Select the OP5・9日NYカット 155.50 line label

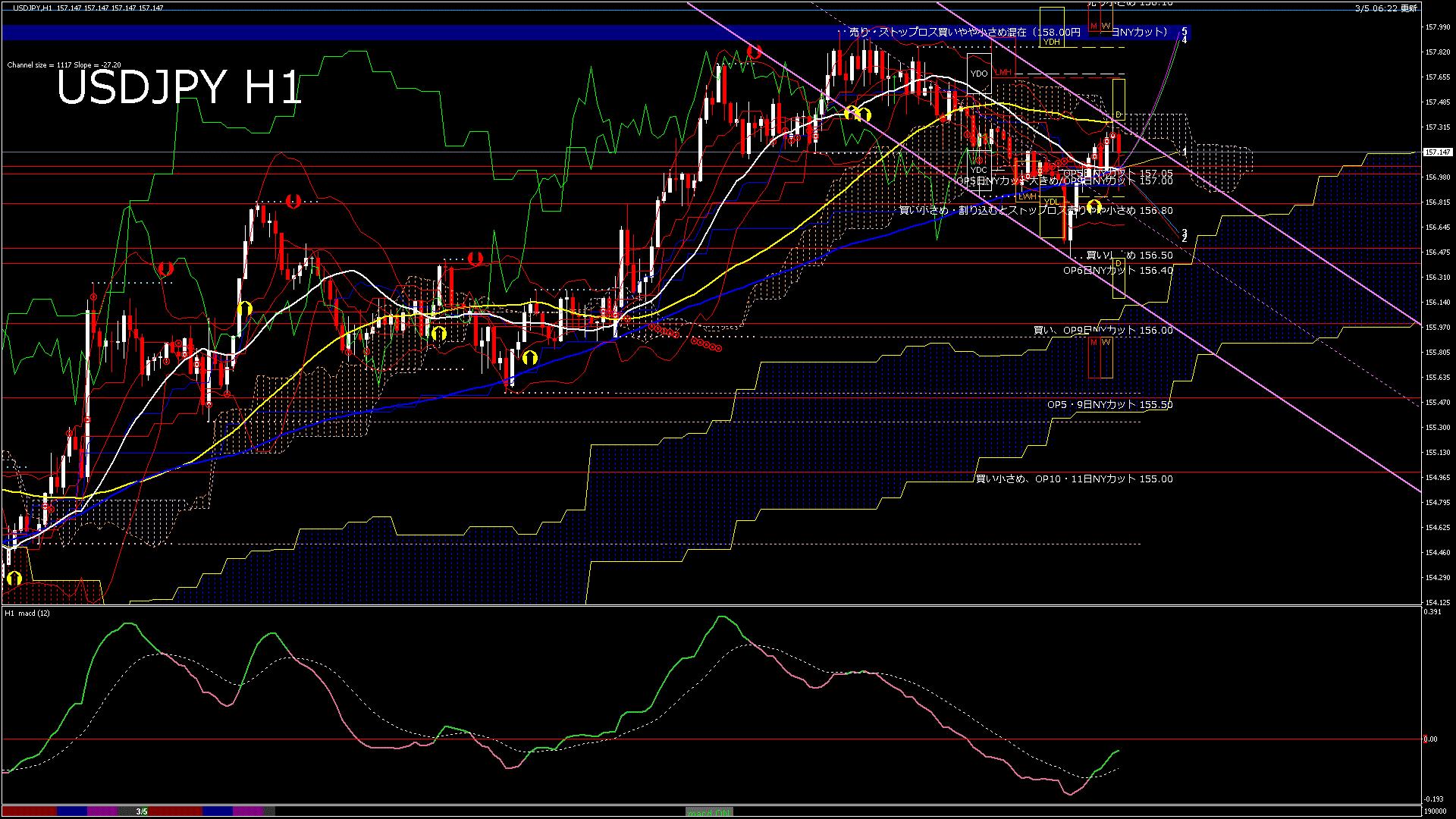coord(1109,405)
